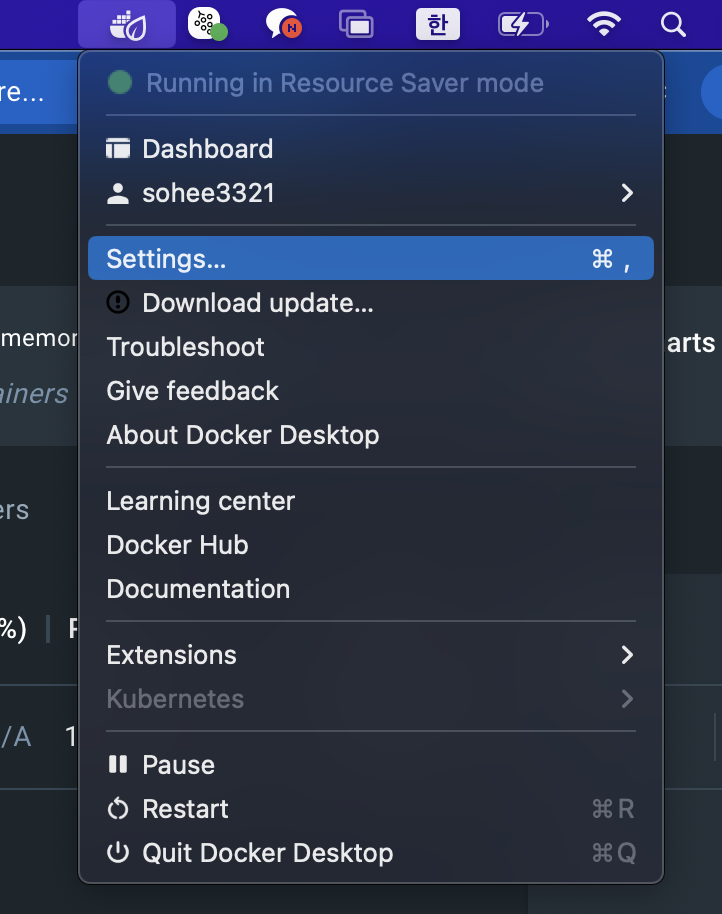The width and height of the screenshot is (722, 914).
Task: Quit Docker Desktop
Action: pyautogui.click(x=371, y=853)
